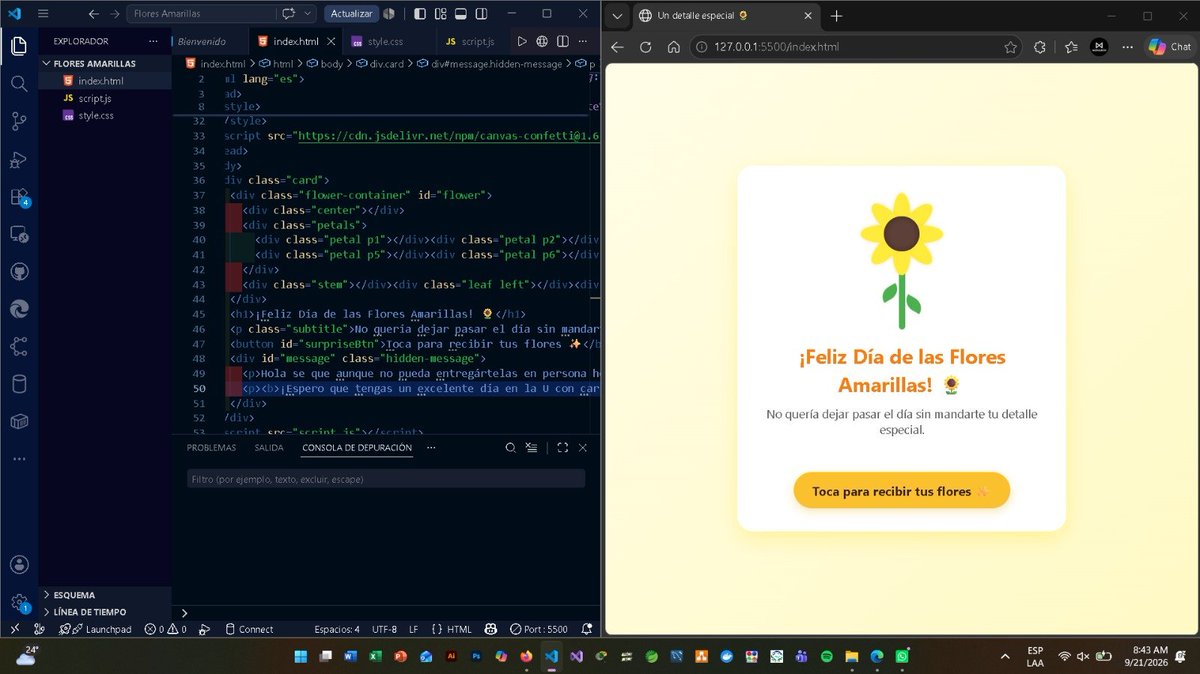Switch to the script.js editor tab
This screenshot has width=1200, height=674.
pyautogui.click(x=470, y=41)
